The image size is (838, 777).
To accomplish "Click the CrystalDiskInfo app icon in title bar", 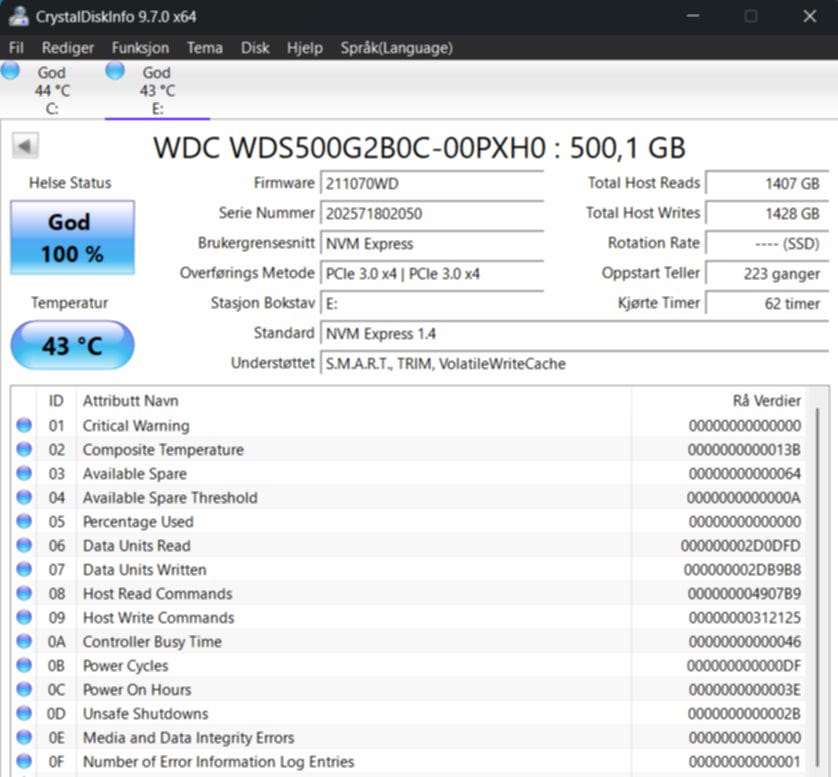I will tap(18, 17).
